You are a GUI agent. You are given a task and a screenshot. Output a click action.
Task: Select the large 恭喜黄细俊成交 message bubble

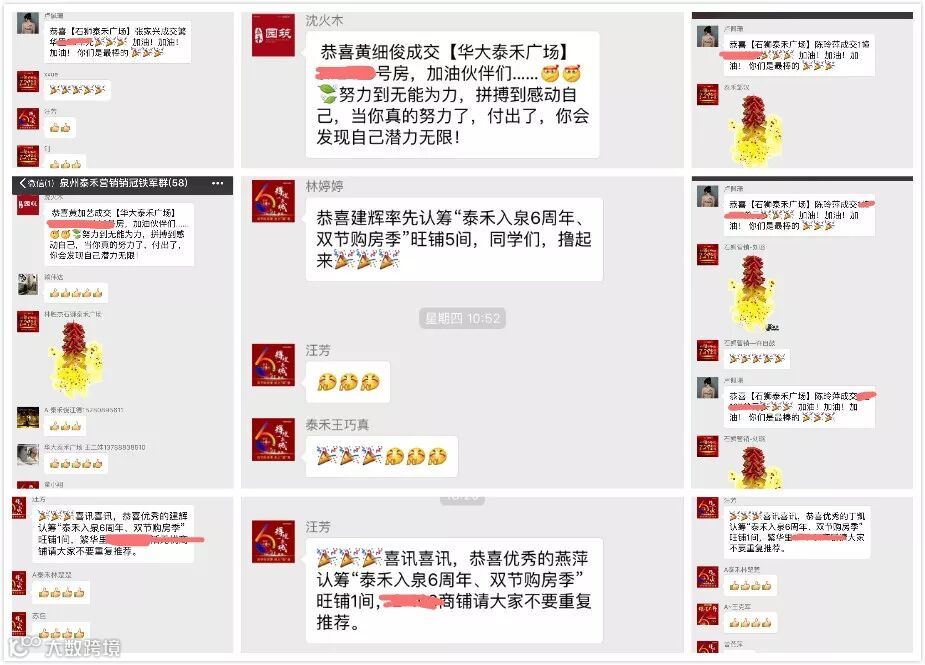pos(452,95)
